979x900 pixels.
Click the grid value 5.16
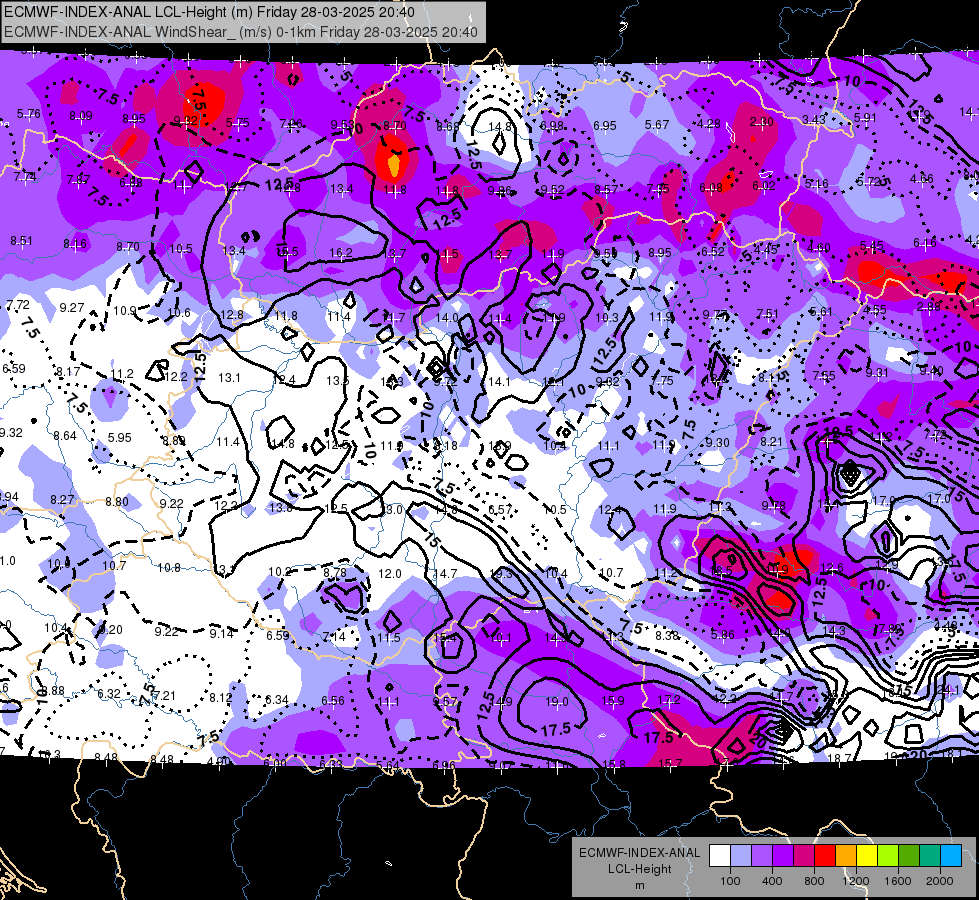click(x=817, y=184)
